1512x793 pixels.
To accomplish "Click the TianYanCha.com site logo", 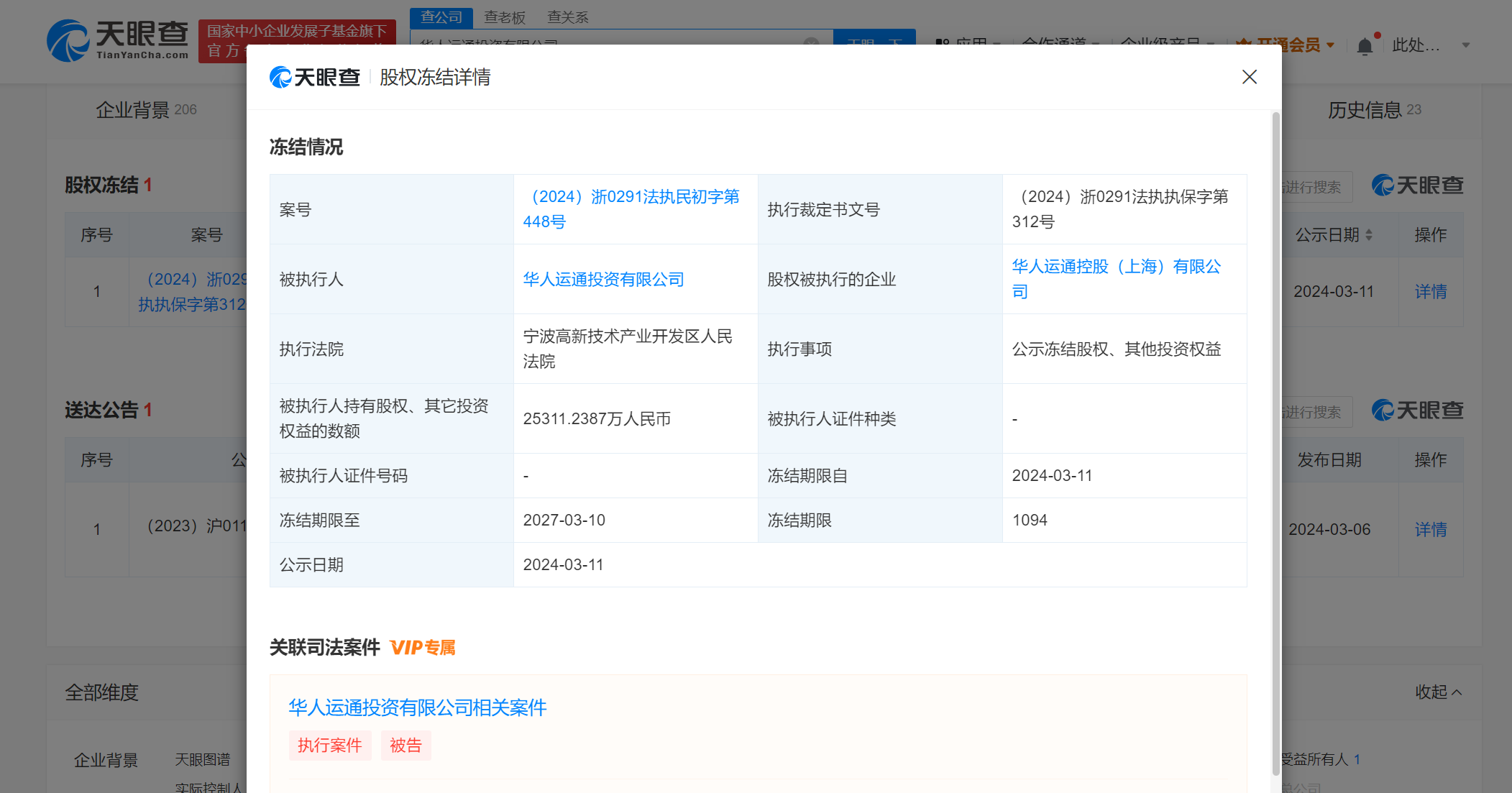I will (117, 41).
